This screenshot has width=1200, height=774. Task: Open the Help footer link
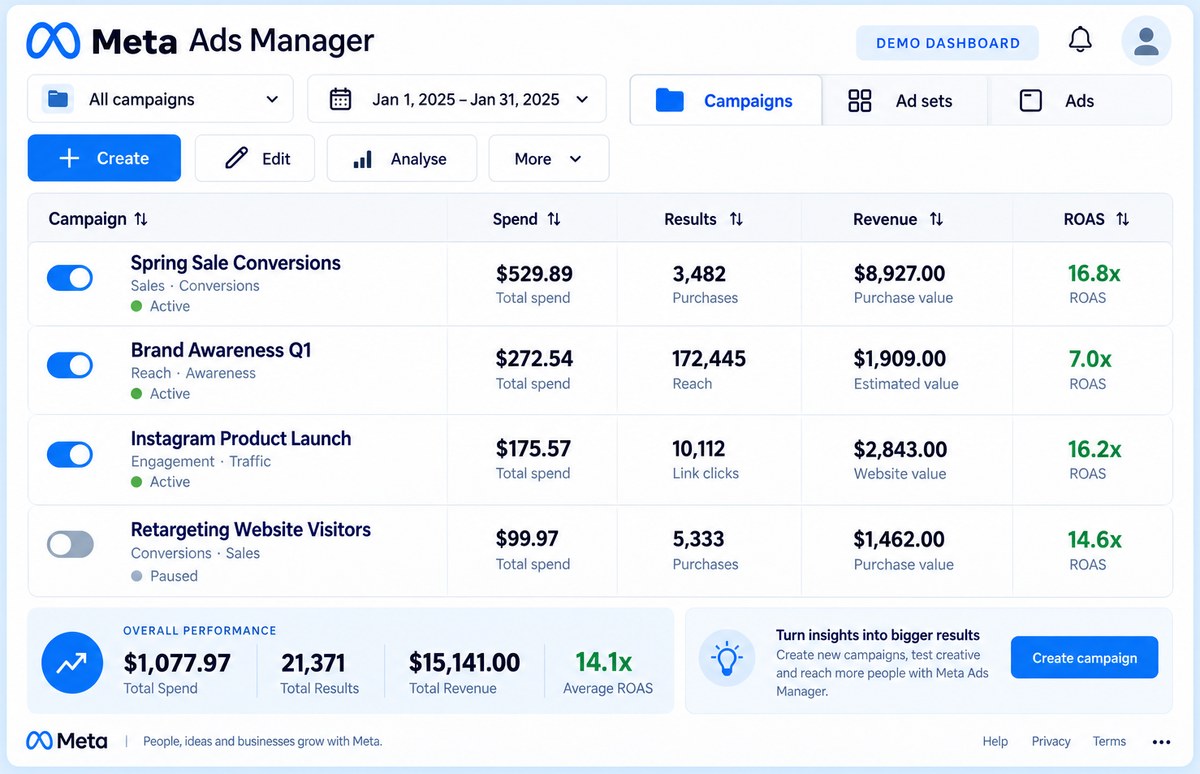(995, 742)
